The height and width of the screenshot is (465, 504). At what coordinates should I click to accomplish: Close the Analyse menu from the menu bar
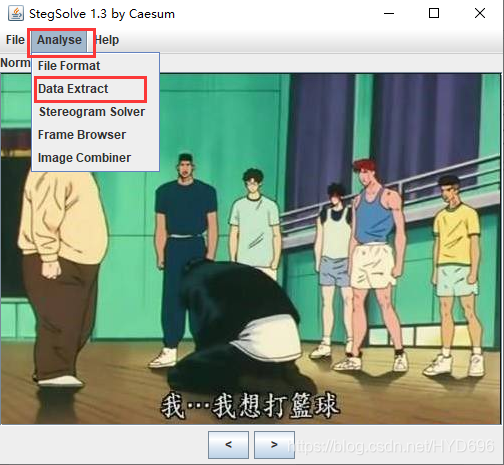tap(59, 40)
